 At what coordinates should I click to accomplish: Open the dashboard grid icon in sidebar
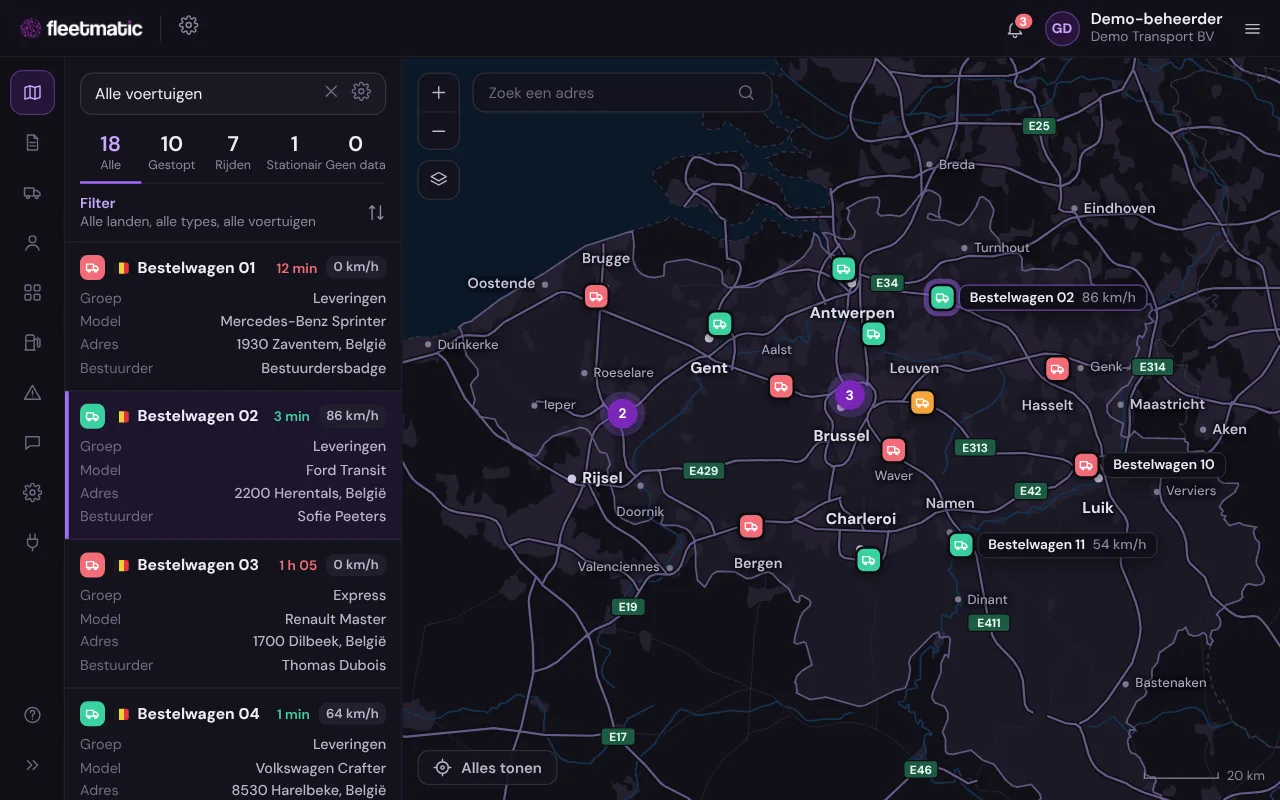point(32,293)
